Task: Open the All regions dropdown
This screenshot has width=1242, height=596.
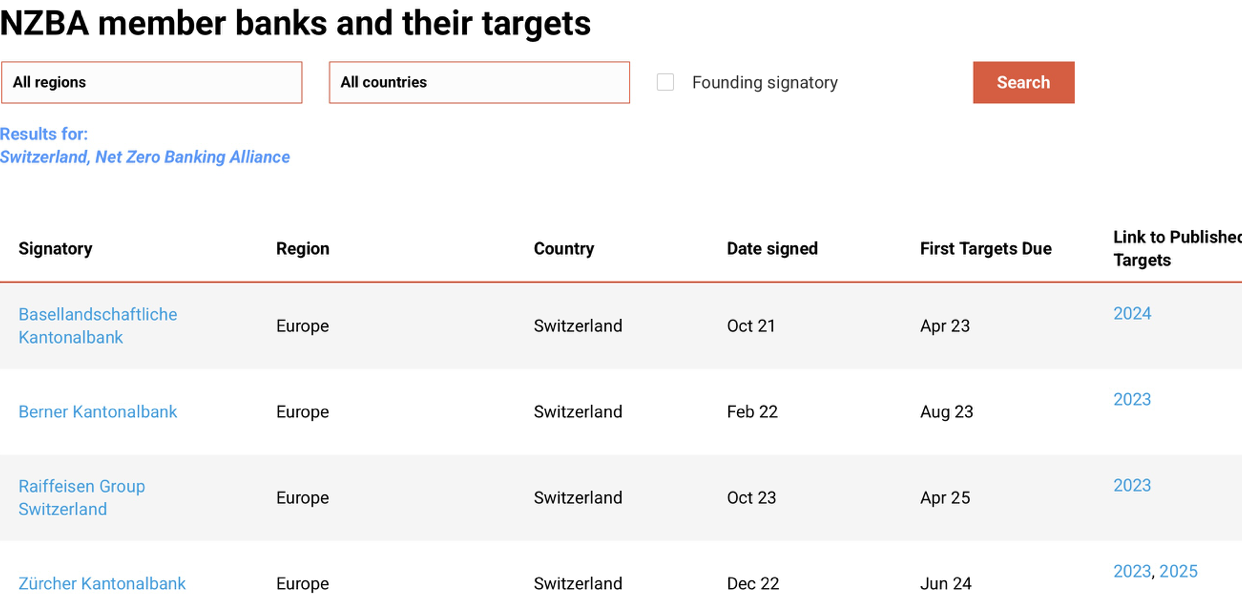Action: (x=151, y=82)
